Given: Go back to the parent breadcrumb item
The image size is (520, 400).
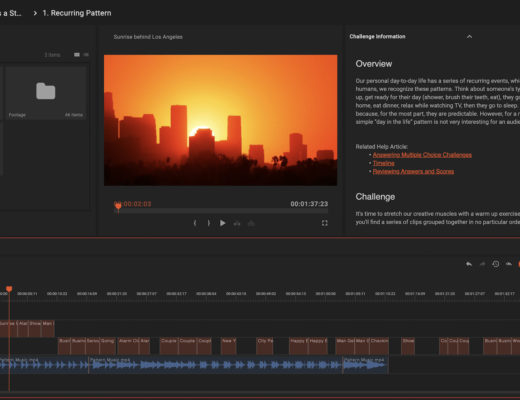Looking at the screenshot, I should click(11, 13).
